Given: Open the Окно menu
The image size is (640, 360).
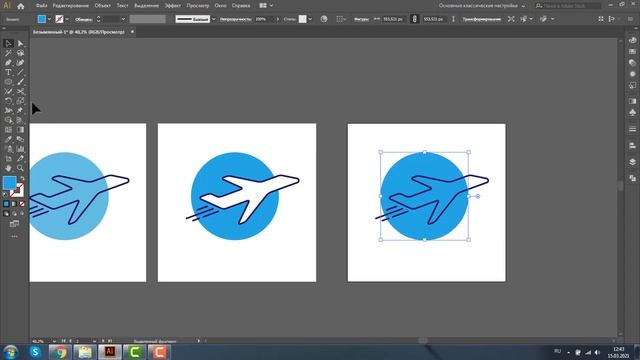Looking at the screenshot, I should 220,6.
